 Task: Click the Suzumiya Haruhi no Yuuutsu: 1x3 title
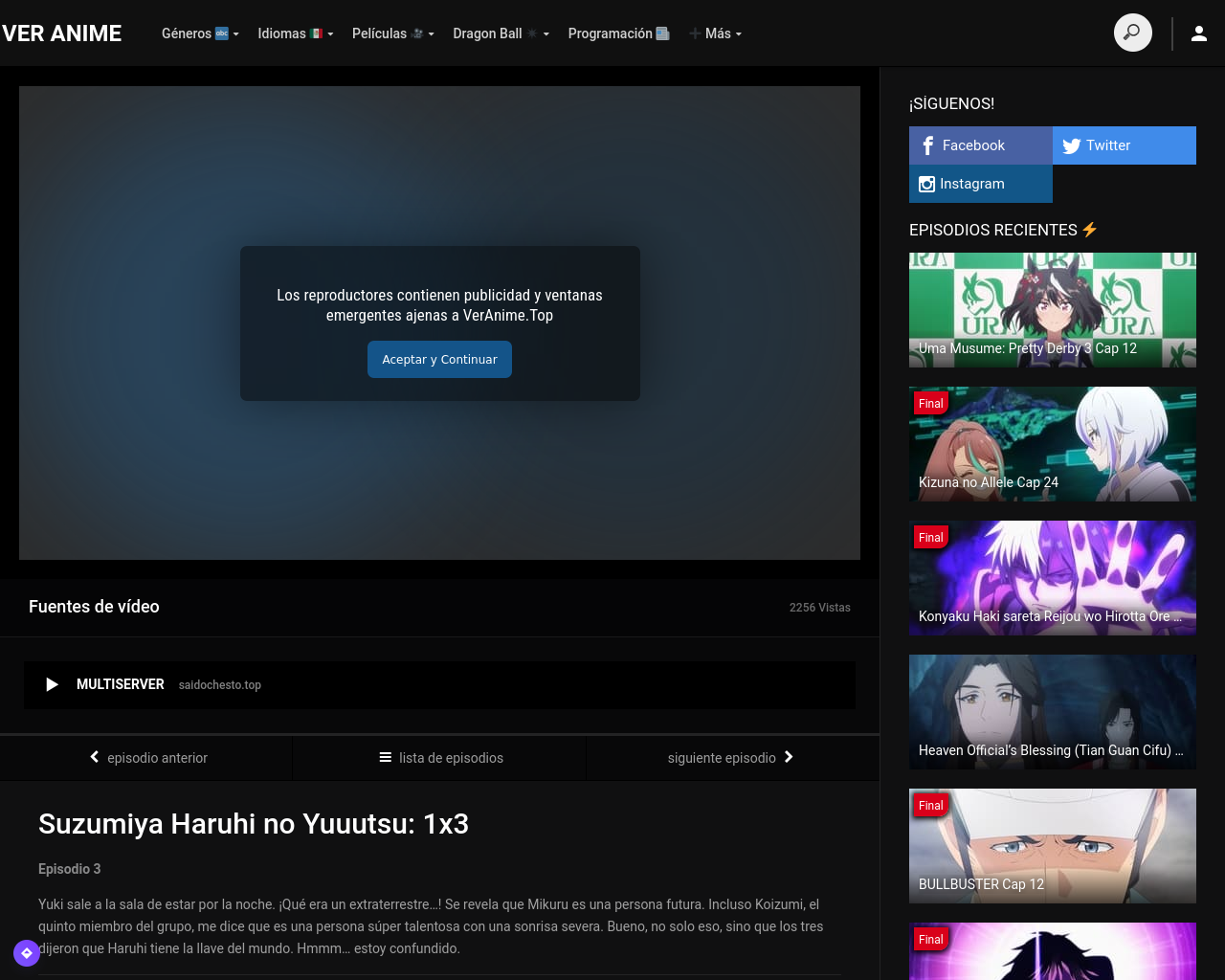(254, 824)
